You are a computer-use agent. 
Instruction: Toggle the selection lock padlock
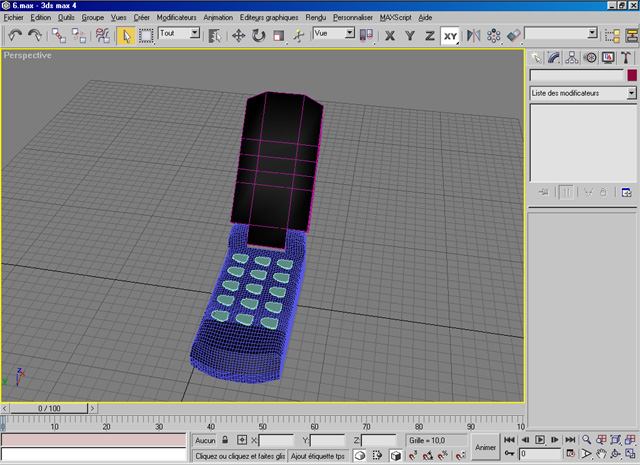click(226, 440)
